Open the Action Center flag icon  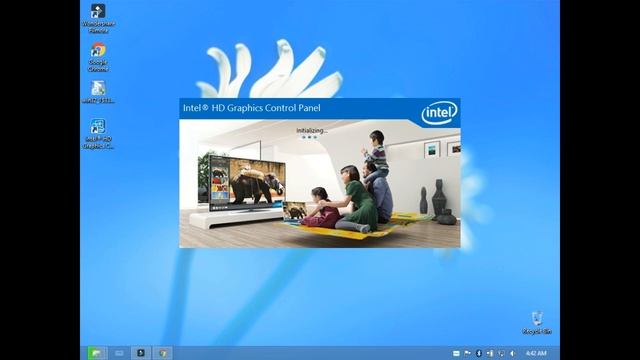pos(468,353)
